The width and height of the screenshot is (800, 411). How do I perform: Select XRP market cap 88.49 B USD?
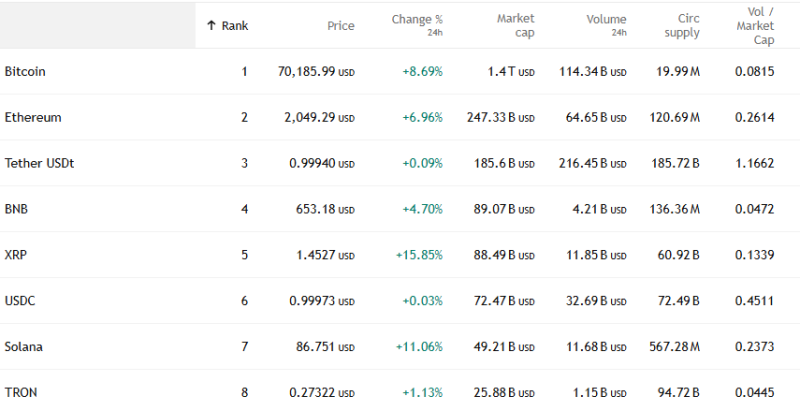[504, 255]
